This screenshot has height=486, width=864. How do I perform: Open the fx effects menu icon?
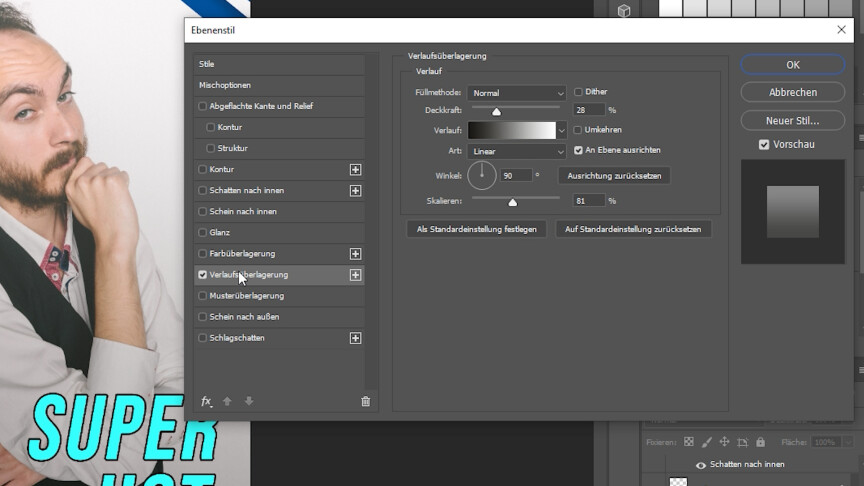click(x=206, y=401)
